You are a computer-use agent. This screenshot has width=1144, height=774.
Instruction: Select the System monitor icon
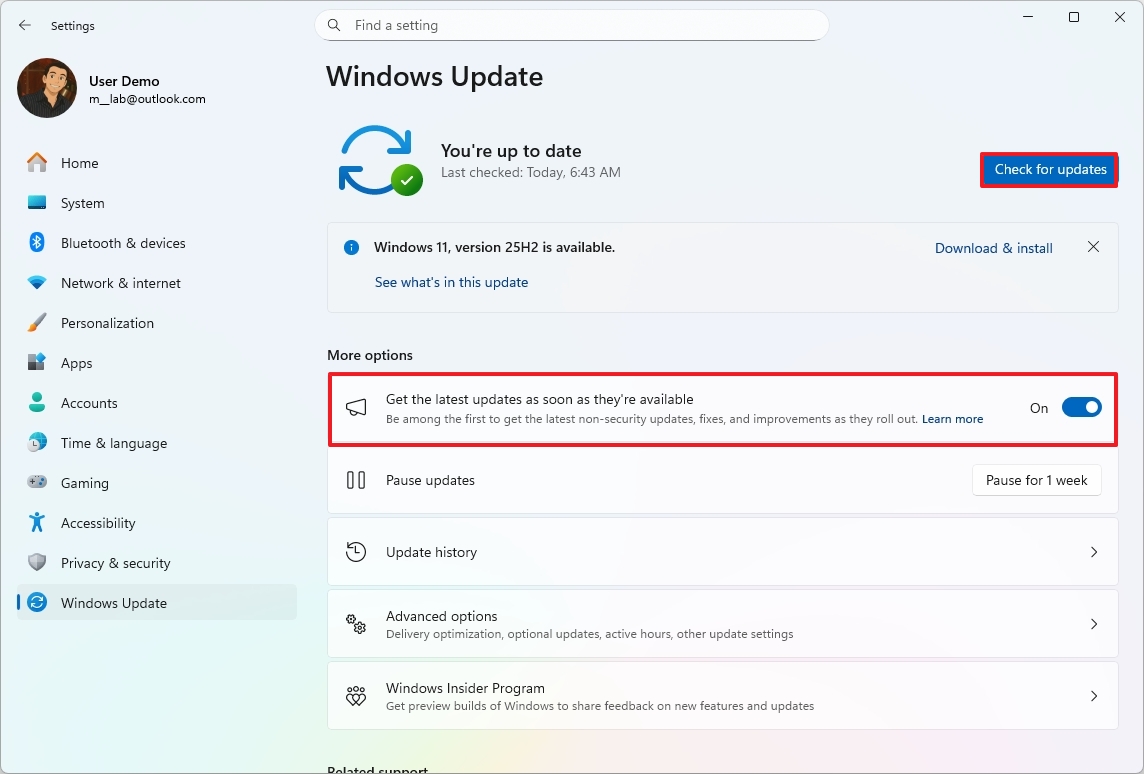pyautogui.click(x=37, y=202)
